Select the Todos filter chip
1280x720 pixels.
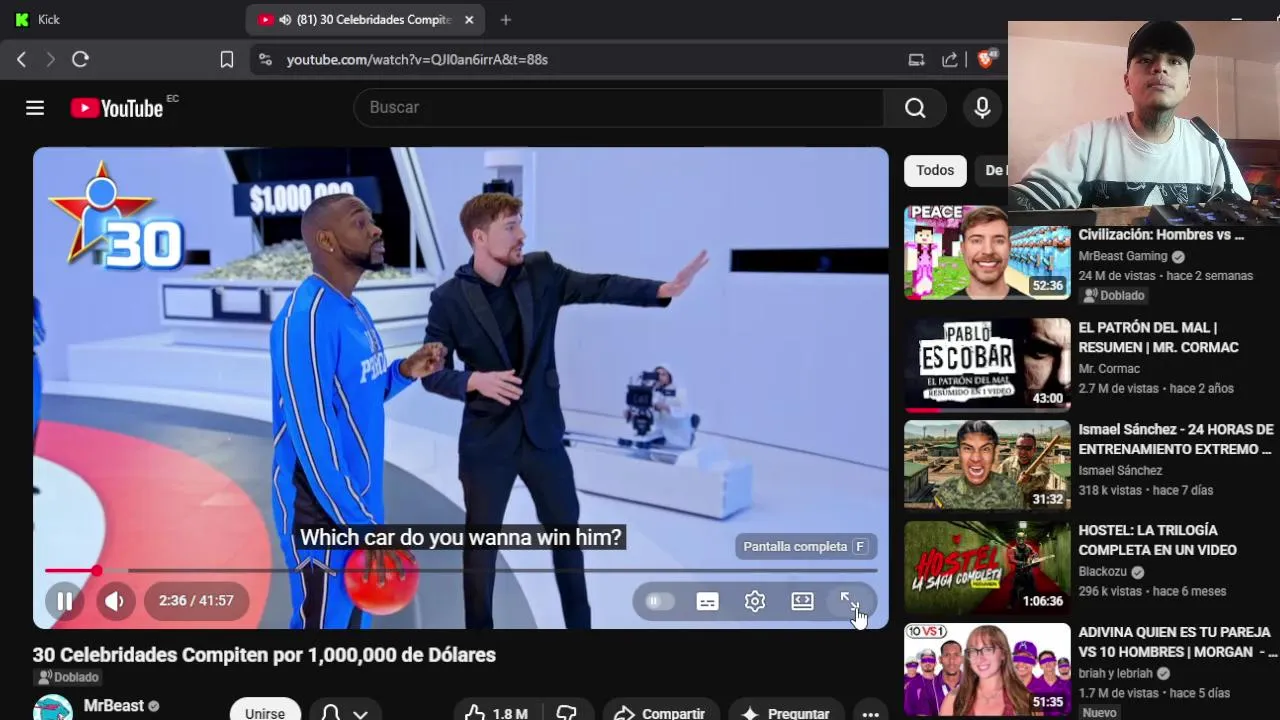[x=935, y=170]
